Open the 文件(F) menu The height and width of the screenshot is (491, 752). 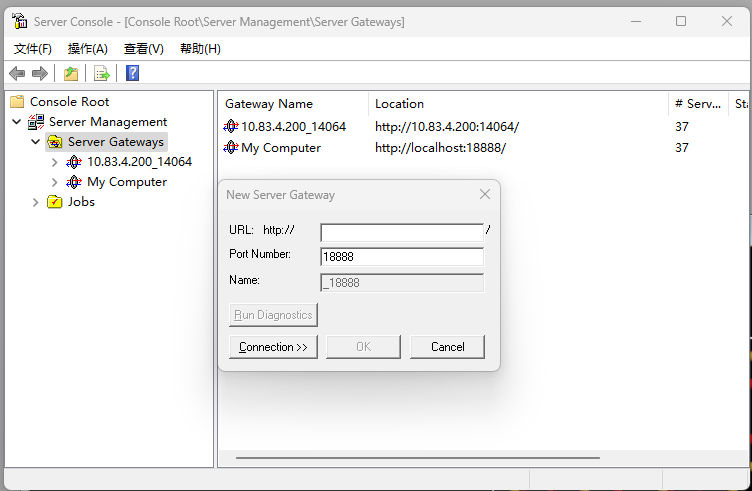click(x=32, y=49)
